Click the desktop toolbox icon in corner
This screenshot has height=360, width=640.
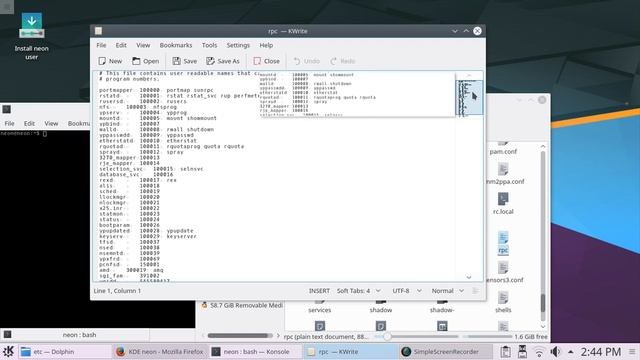[x=7, y=7]
